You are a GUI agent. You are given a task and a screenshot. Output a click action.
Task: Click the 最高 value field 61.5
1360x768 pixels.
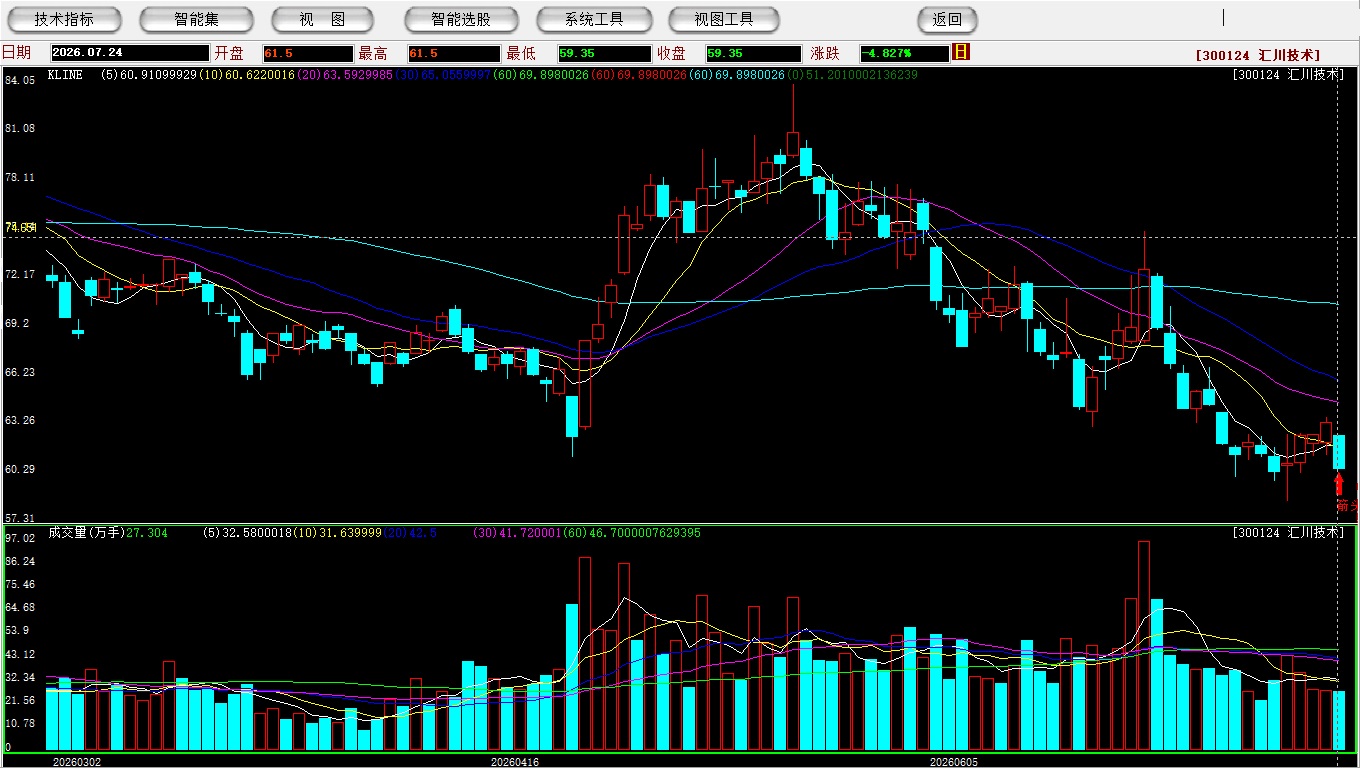point(454,53)
